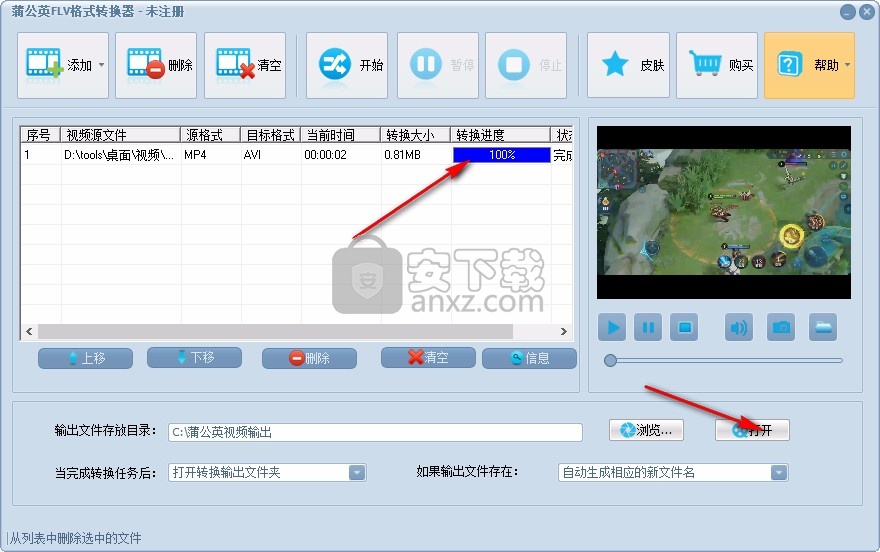Click the list's right scroll arrow
This screenshot has height=552, width=880.
click(x=563, y=332)
